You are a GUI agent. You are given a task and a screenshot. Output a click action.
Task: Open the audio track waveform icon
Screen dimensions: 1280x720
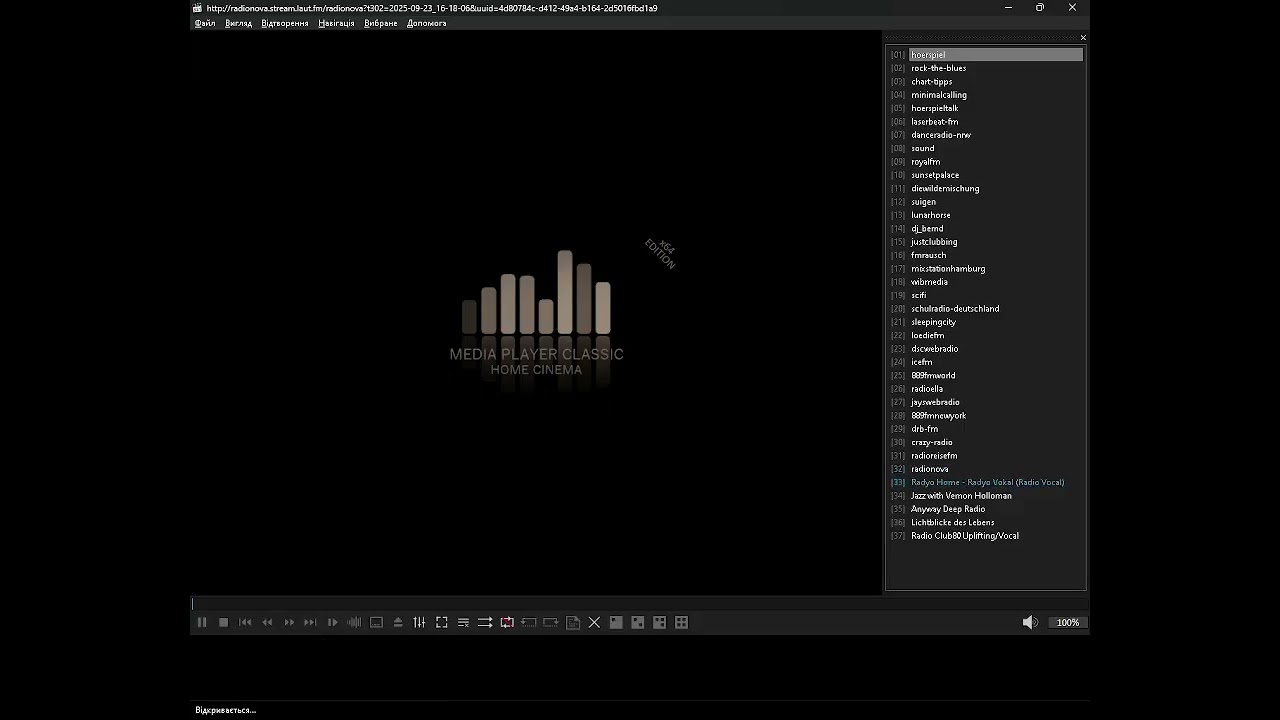pyautogui.click(x=354, y=622)
